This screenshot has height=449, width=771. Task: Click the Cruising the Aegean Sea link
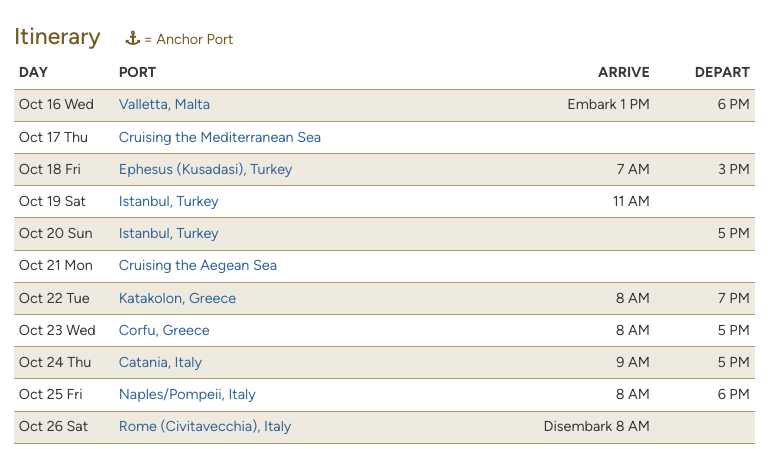[197, 265]
